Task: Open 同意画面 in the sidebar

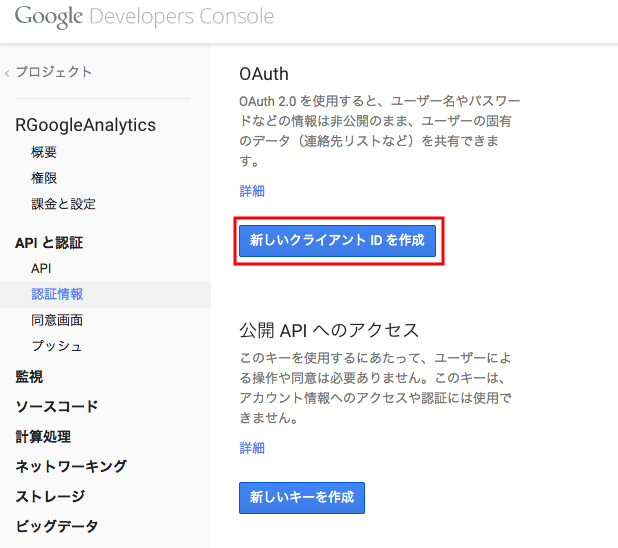Action: [x=57, y=320]
